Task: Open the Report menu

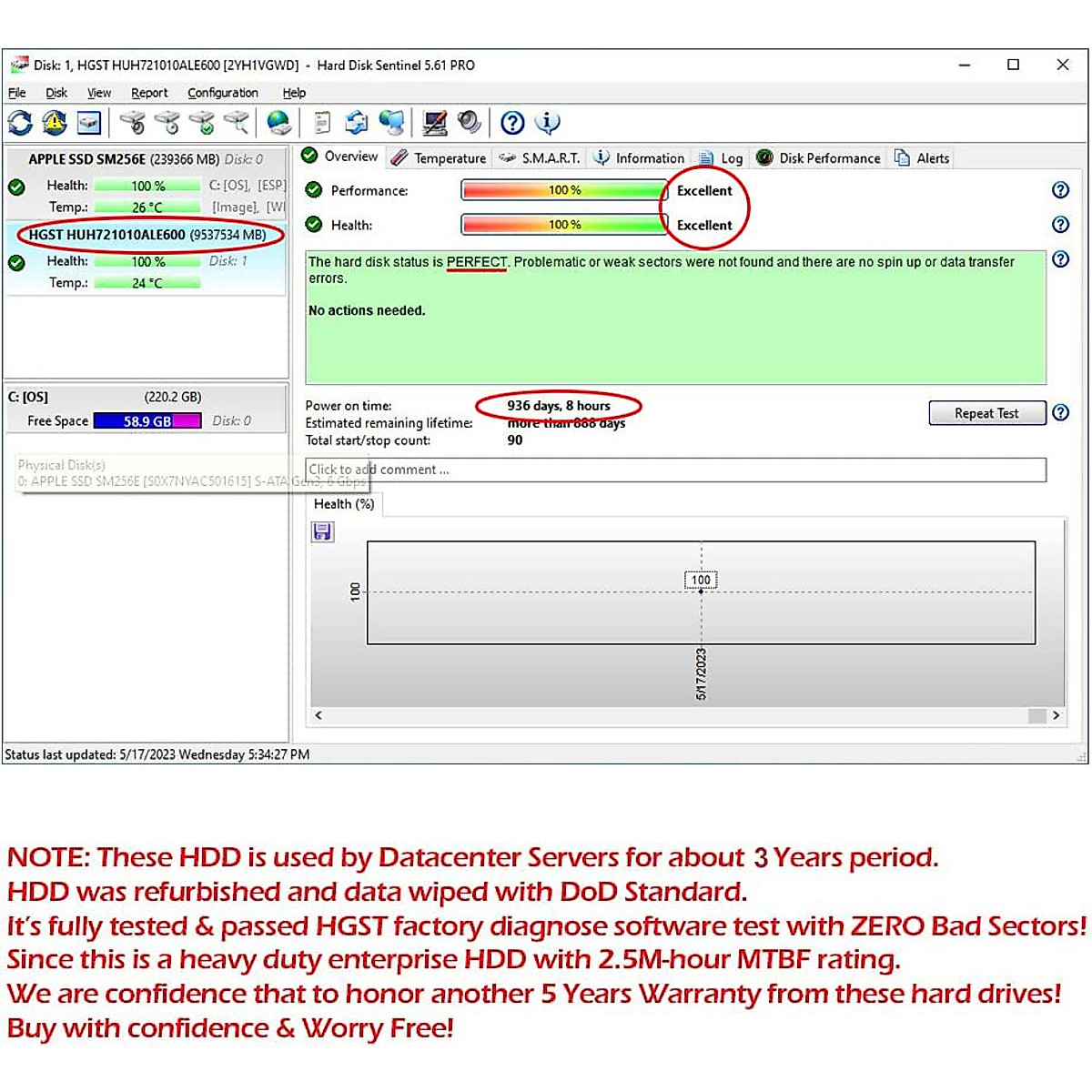Action: click(149, 93)
